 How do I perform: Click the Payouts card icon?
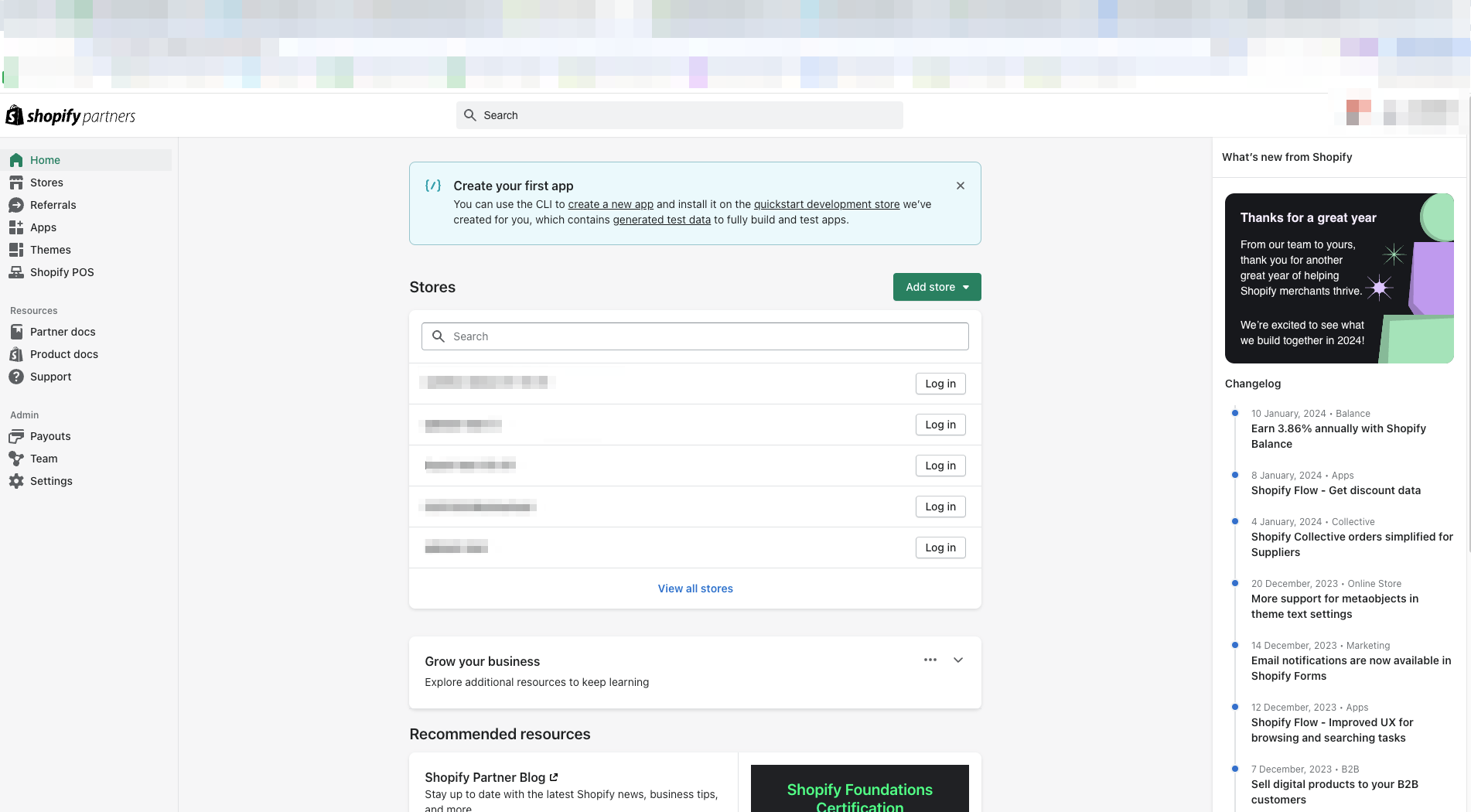(x=16, y=436)
